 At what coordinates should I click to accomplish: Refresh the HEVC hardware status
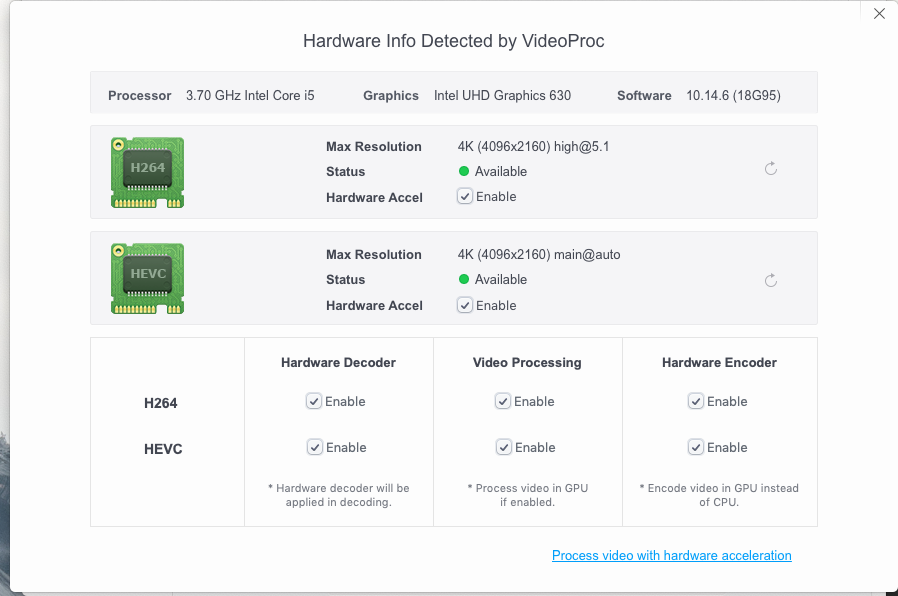(770, 281)
